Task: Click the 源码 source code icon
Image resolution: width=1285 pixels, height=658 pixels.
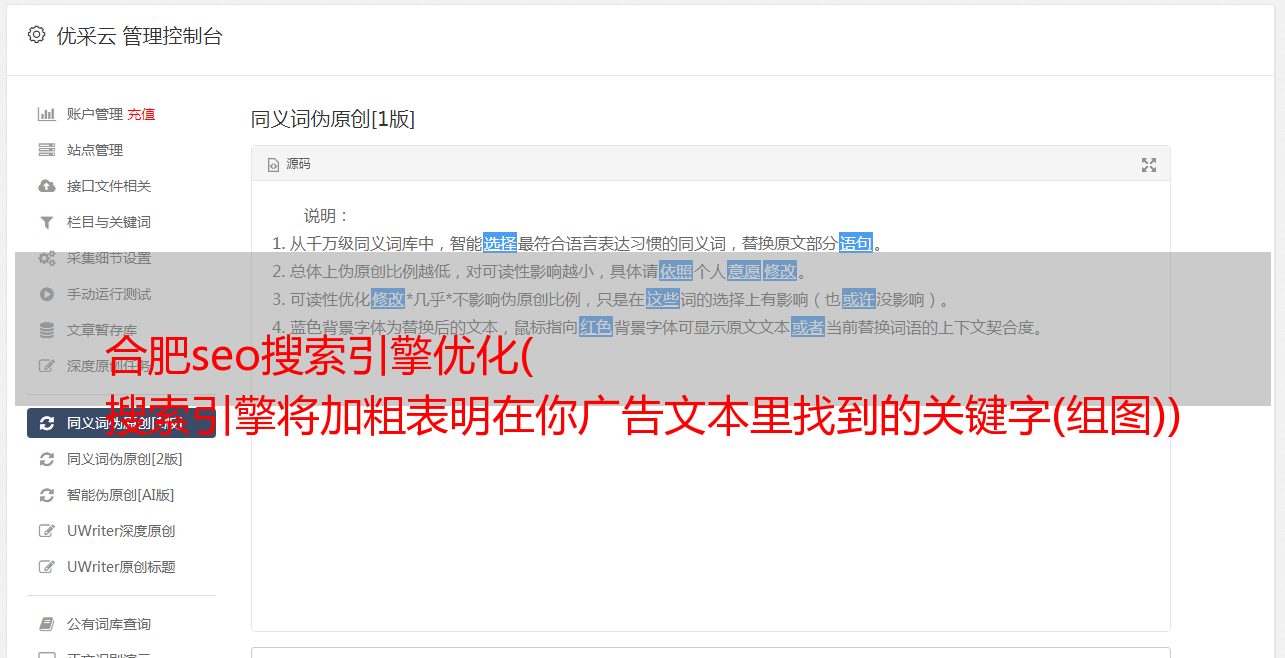Action: pos(273,165)
